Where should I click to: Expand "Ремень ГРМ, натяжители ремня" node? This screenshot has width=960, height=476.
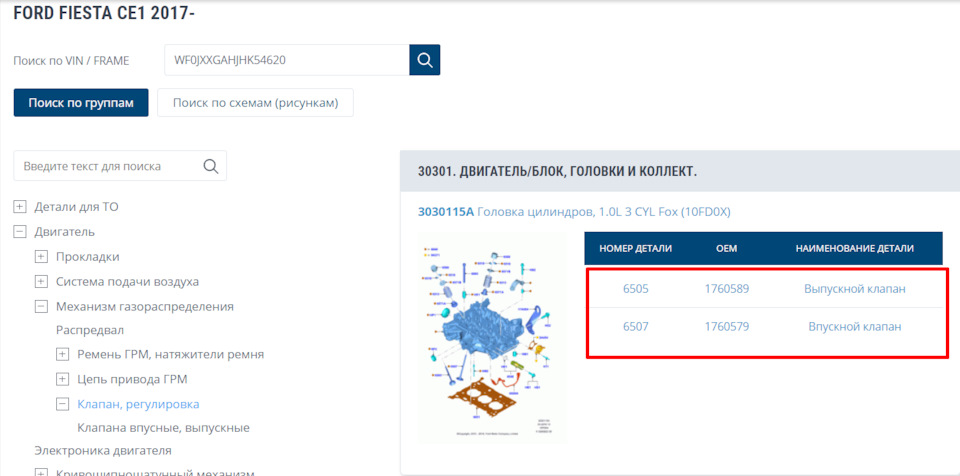click(62, 355)
